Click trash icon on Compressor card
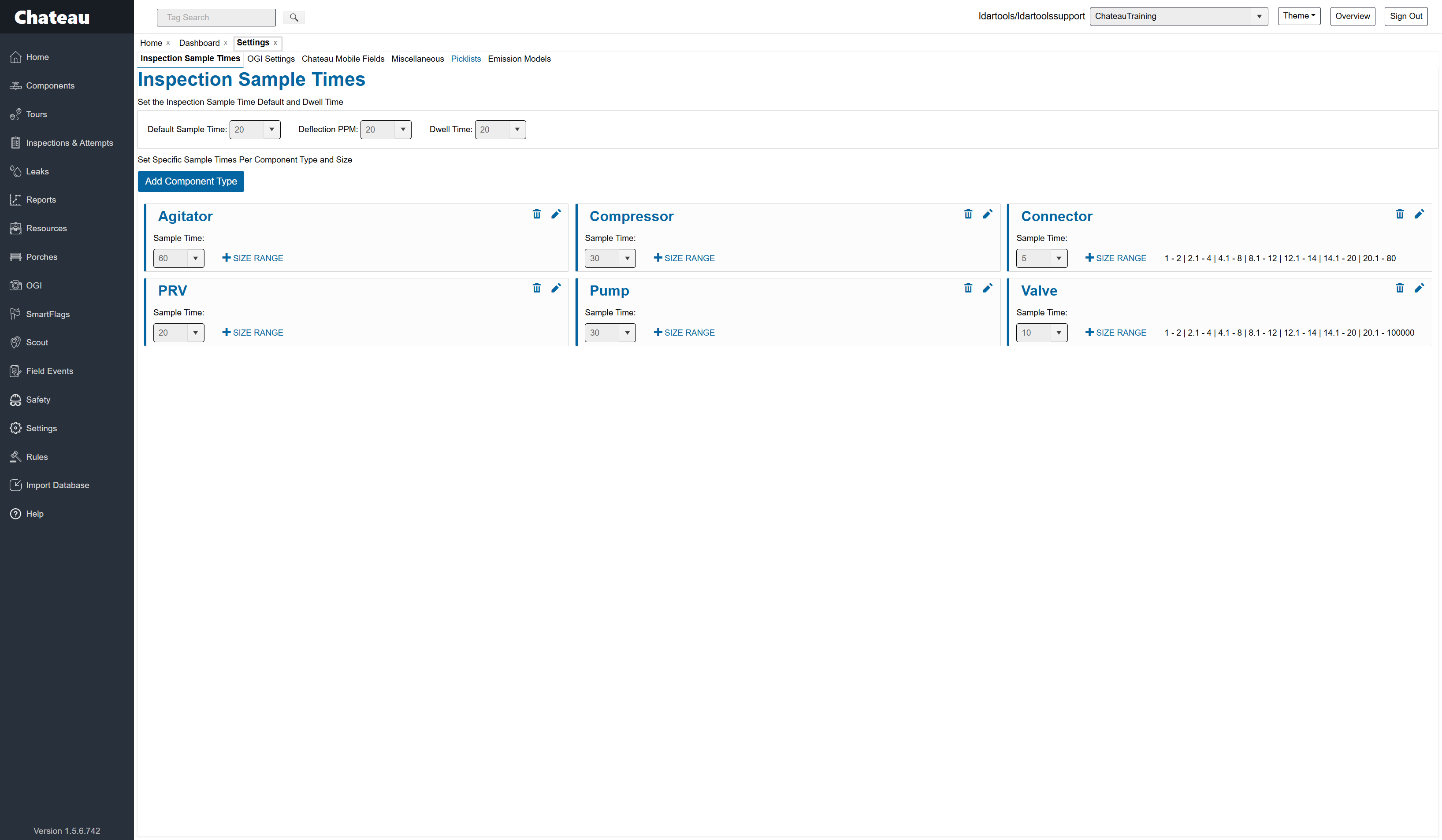The width and height of the screenshot is (1442, 840). pos(968,214)
